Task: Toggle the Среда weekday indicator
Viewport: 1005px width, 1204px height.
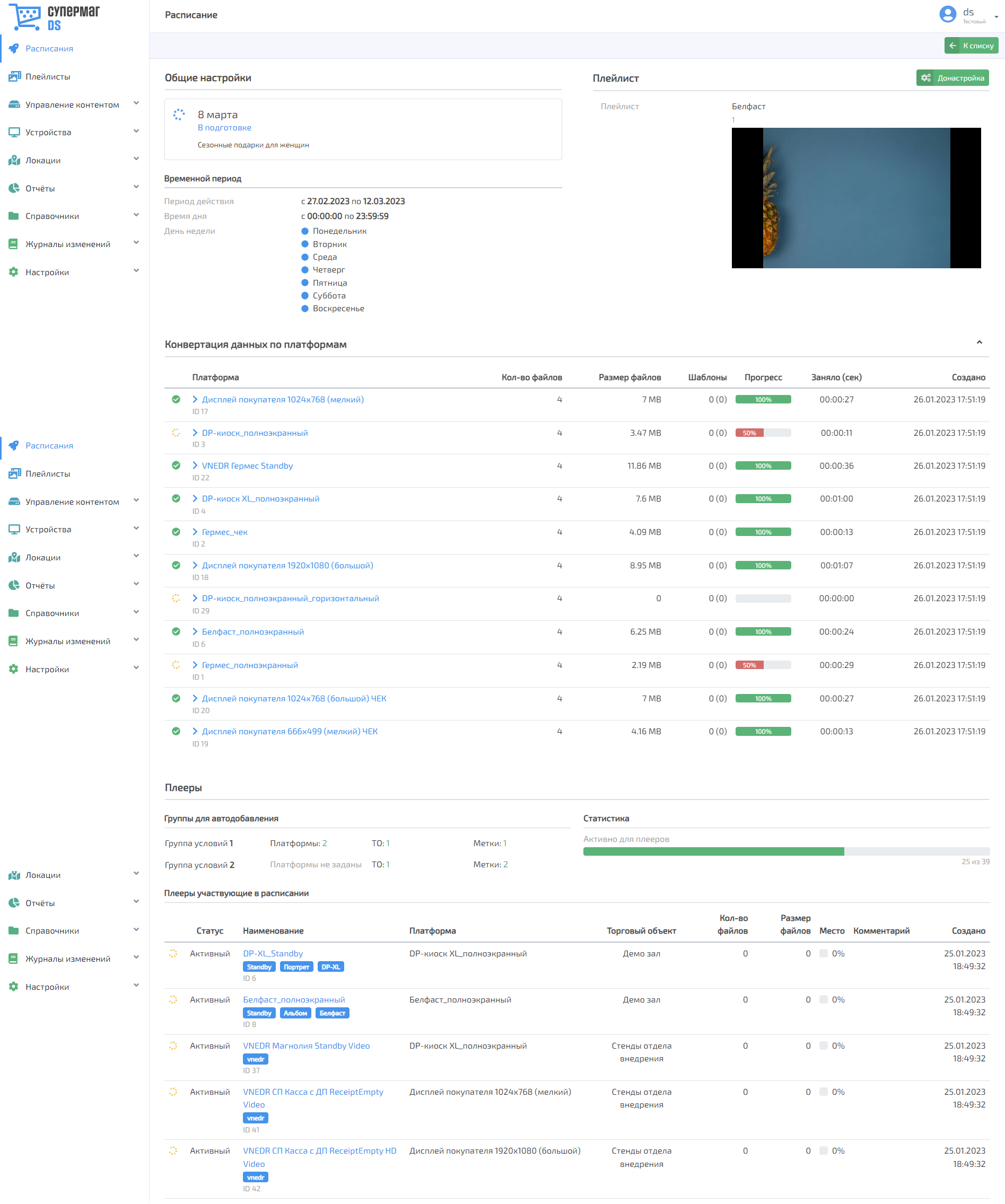Action: coord(305,257)
